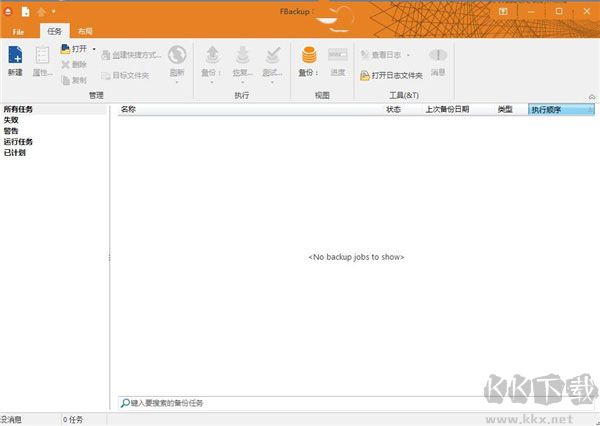Expand the 打开 dropdown arrow
The width and height of the screenshot is (600, 426).
pos(94,49)
